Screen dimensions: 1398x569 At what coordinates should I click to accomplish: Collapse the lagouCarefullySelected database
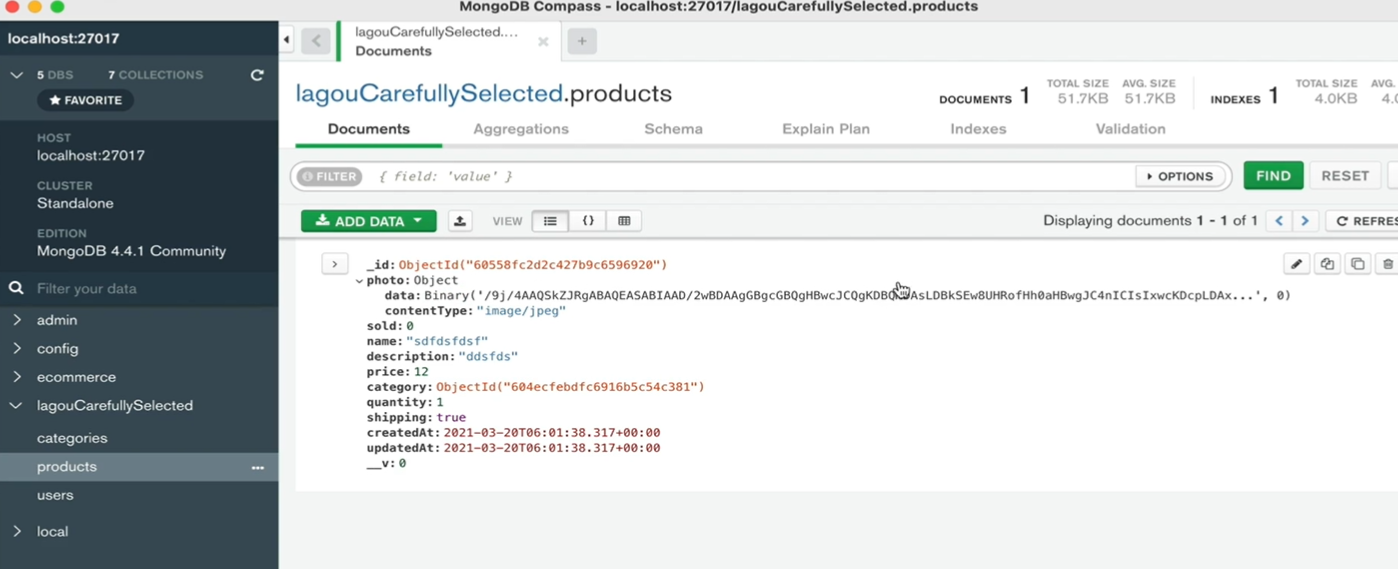pos(16,406)
